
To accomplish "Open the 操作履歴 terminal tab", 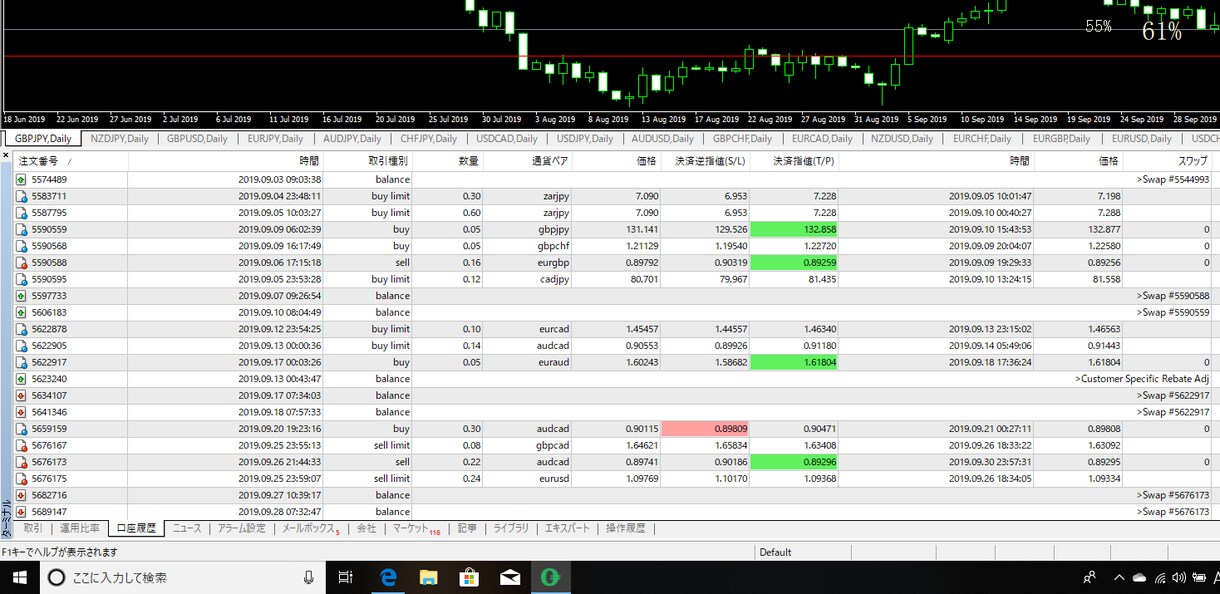I will pyautogui.click(x=625, y=528).
